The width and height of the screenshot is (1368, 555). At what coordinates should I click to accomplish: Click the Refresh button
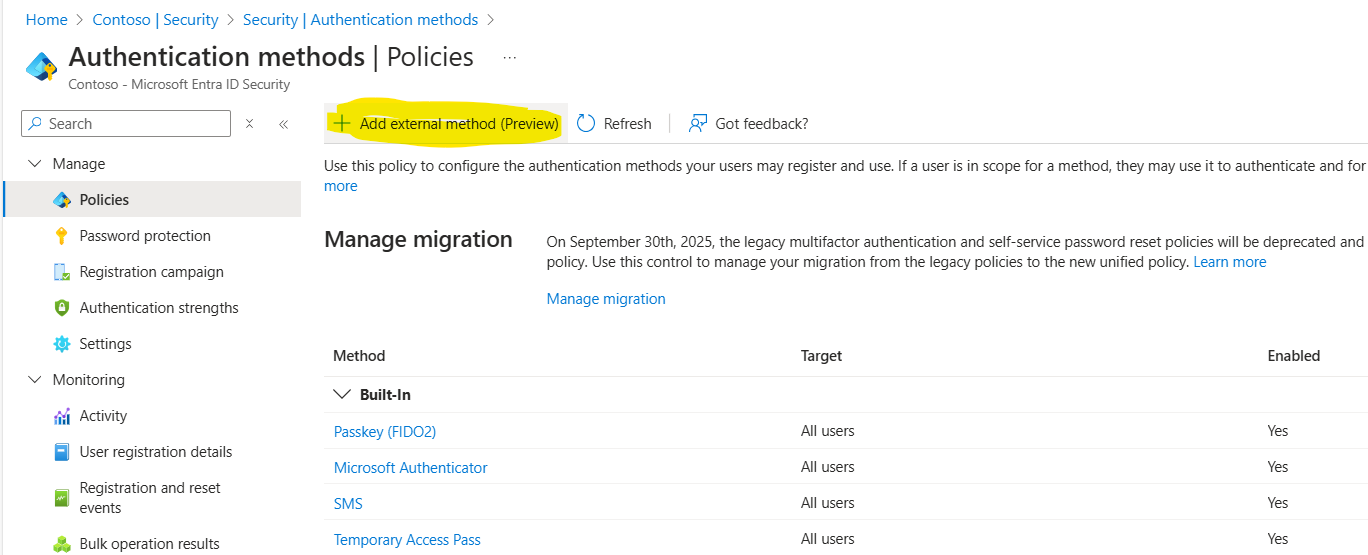tap(614, 124)
